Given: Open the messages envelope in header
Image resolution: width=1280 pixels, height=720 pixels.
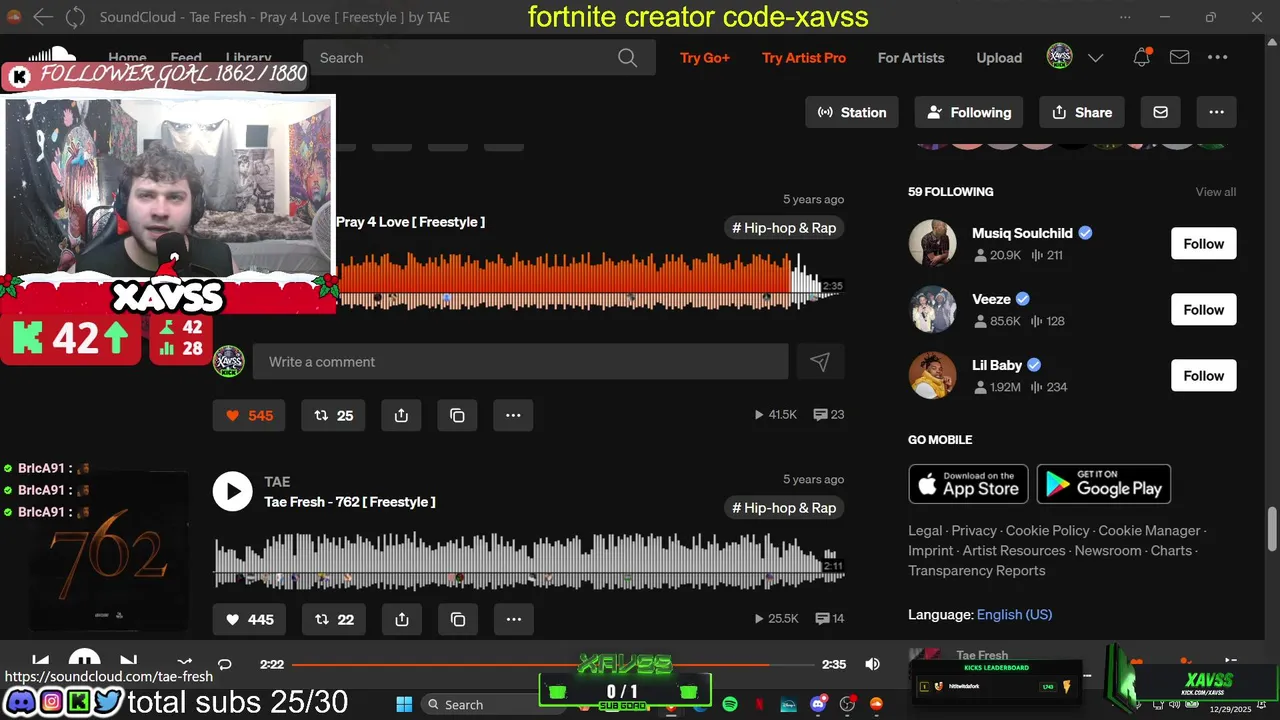Looking at the screenshot, I should point(1180,57).
